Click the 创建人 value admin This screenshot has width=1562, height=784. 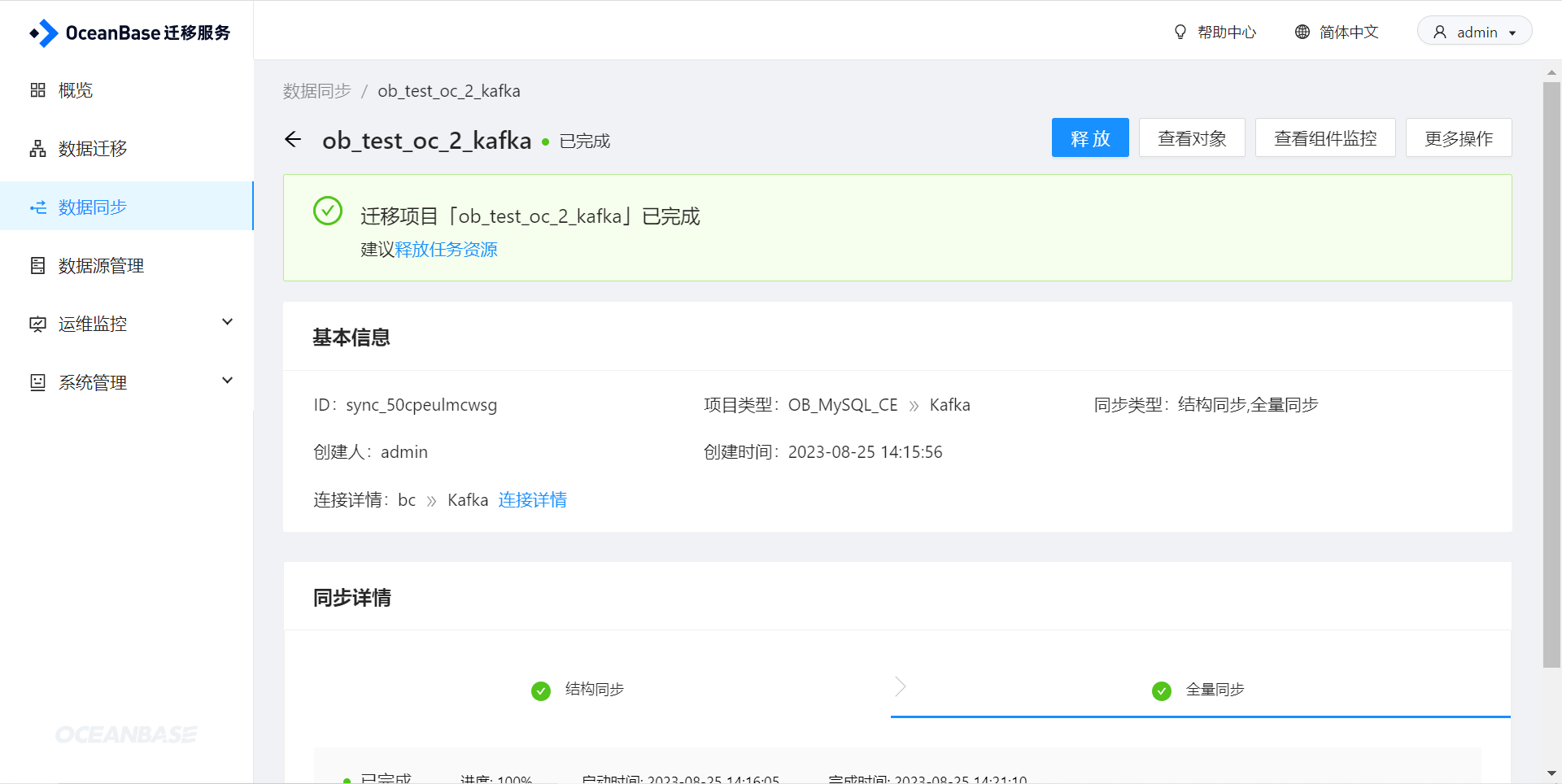(x=404, y=452)
